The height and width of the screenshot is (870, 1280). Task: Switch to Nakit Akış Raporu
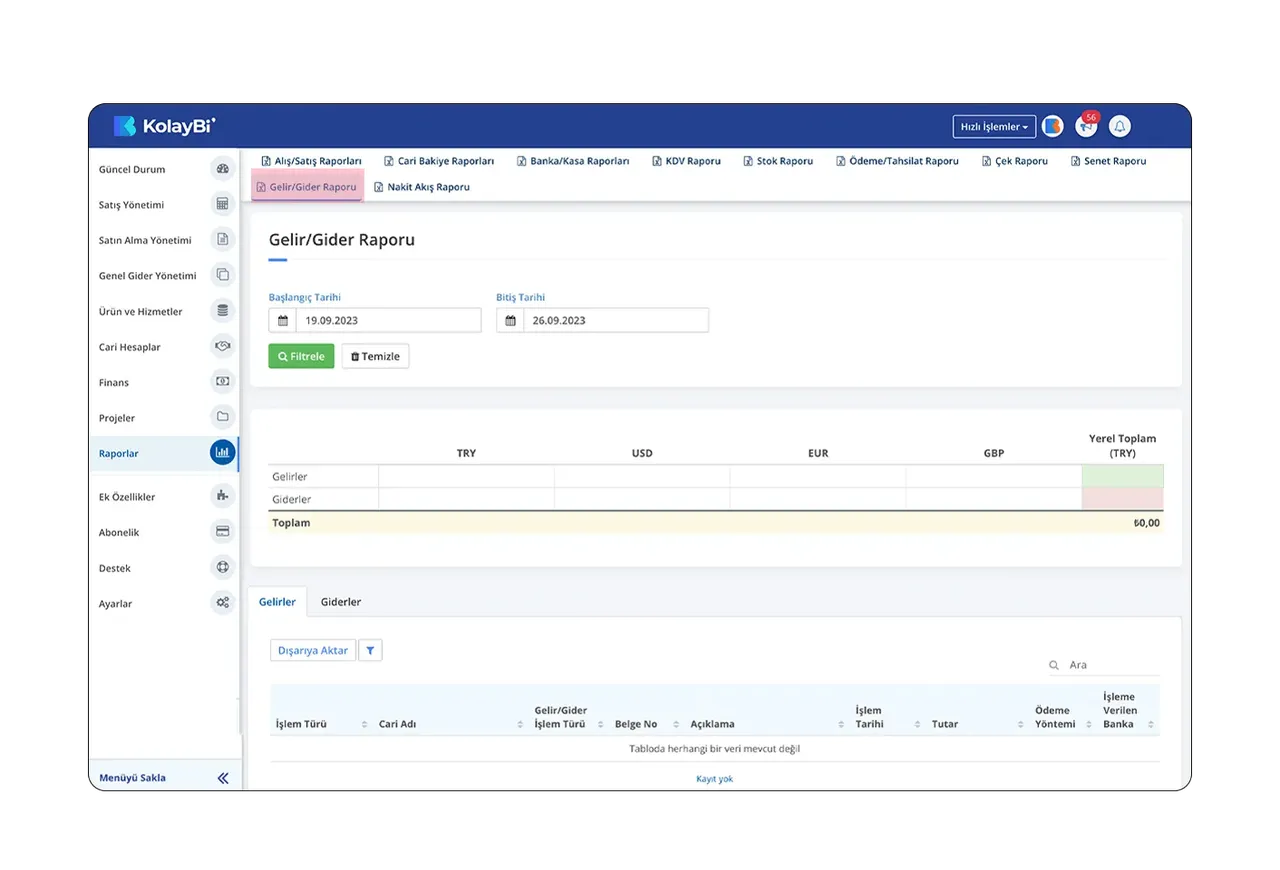point(421,187)
